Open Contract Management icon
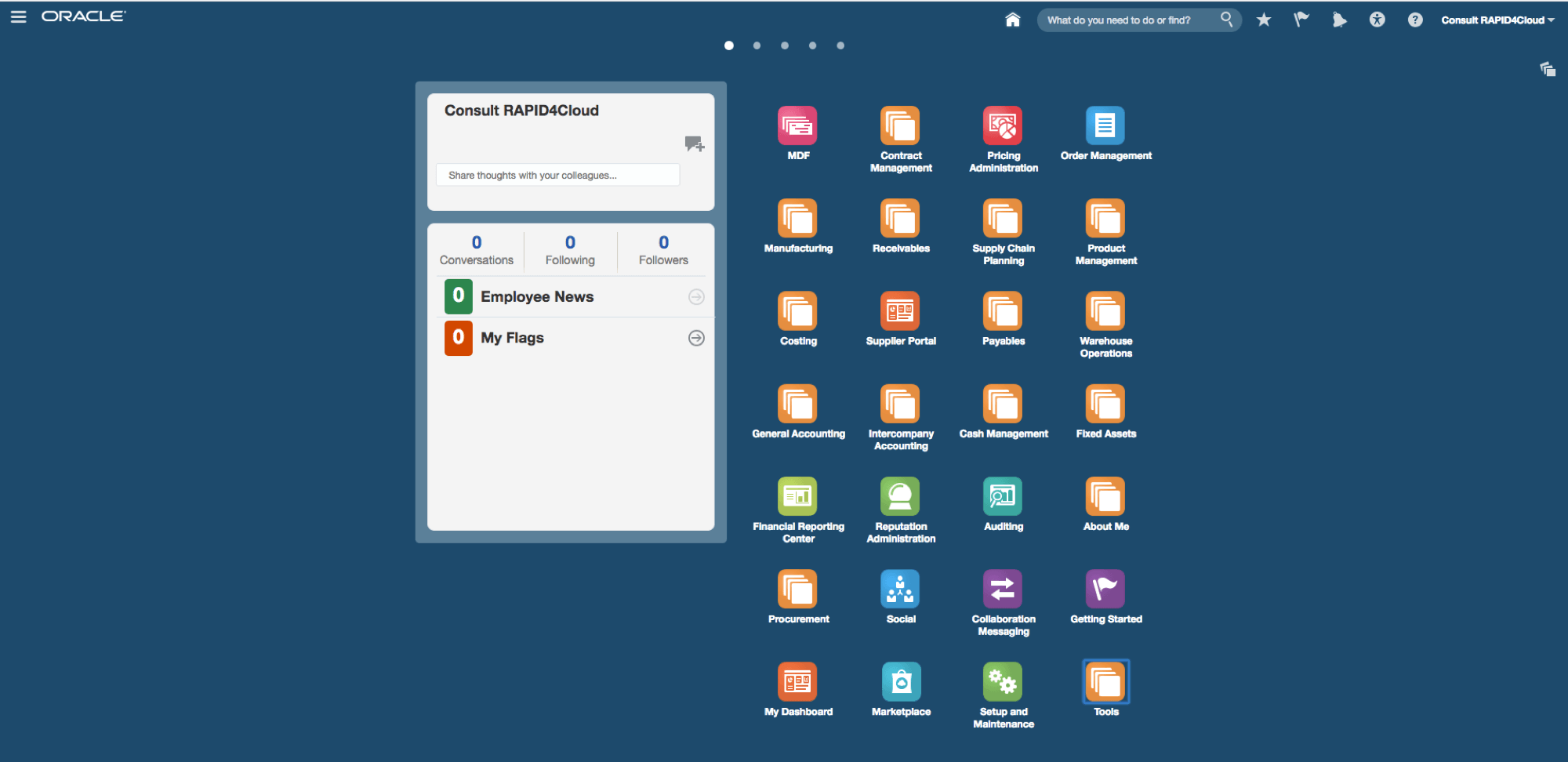This screenshot has width=1568, height=762. point(900,125)
